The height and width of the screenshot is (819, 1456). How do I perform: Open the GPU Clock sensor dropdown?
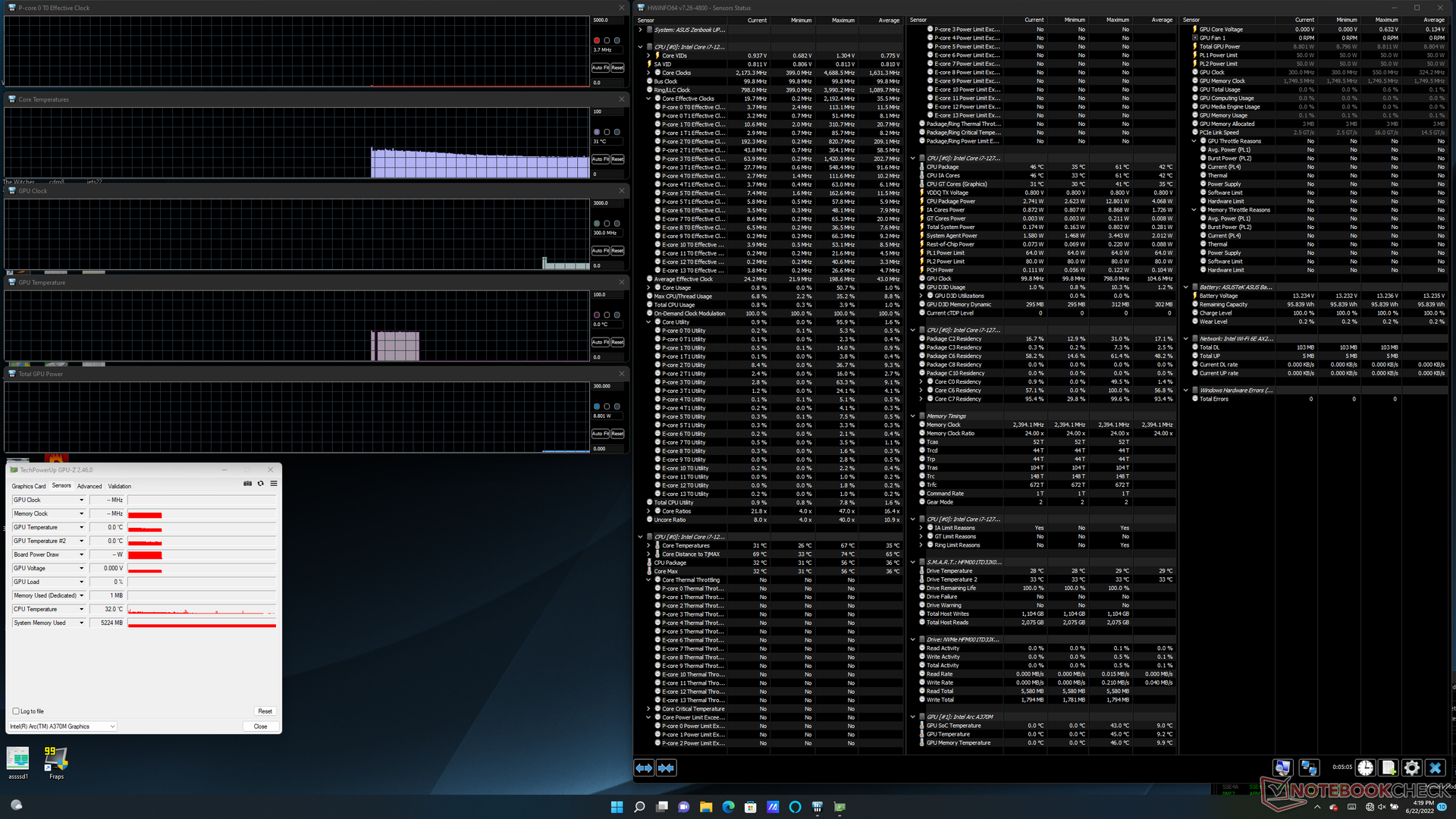81,500
